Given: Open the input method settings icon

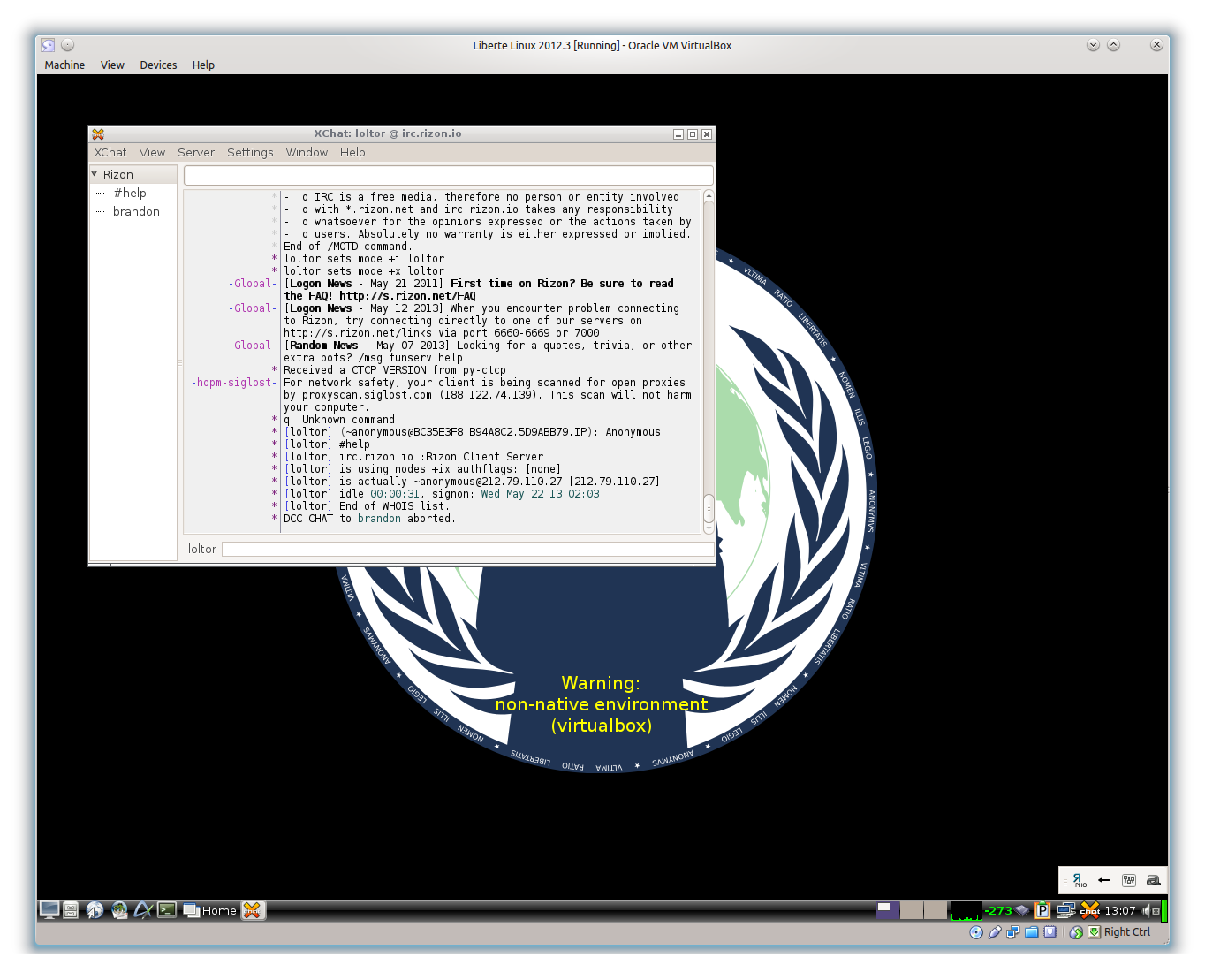Looking at the screenshot, I should tap(1128, 880).
